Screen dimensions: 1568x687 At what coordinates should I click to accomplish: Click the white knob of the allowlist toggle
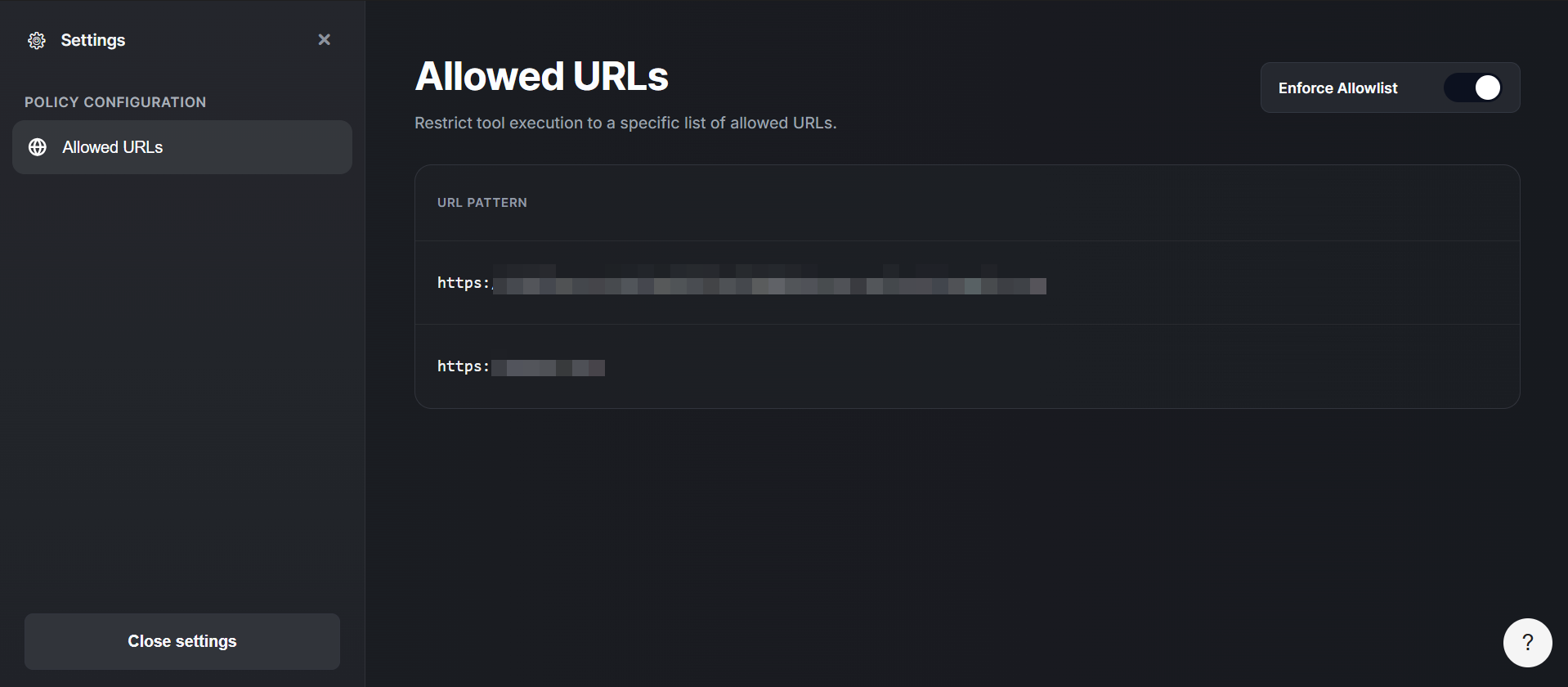1487,88
